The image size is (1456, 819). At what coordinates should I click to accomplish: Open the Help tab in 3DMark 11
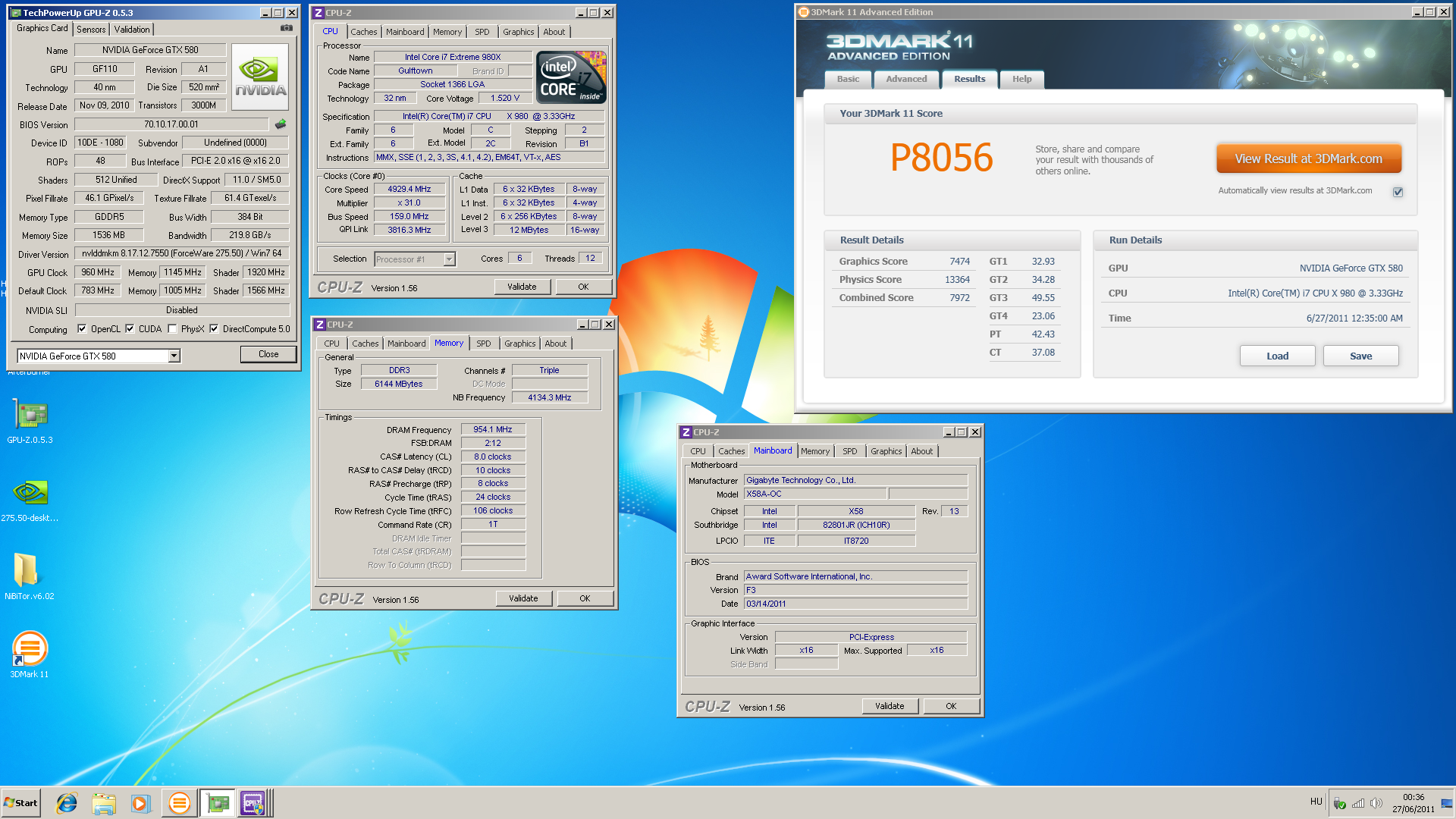click(1021, 79)
